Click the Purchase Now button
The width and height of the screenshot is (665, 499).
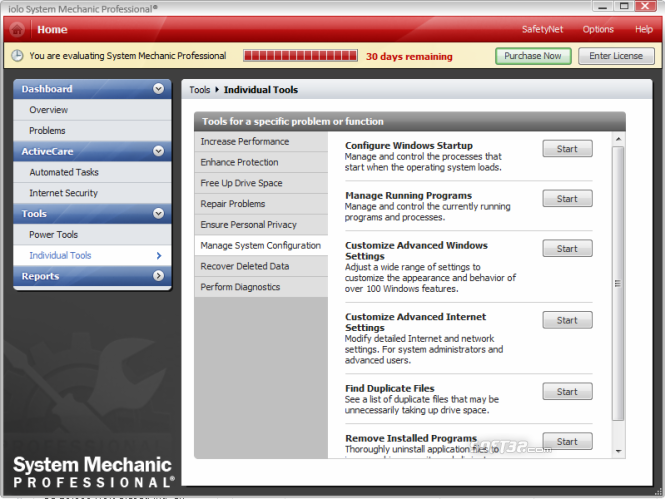[x=533, y=56]
